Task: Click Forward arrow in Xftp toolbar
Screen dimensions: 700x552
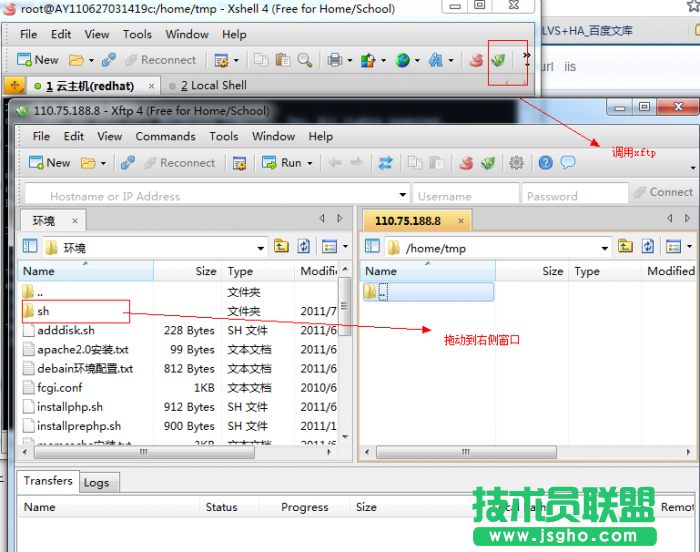Action: (356, 163)
